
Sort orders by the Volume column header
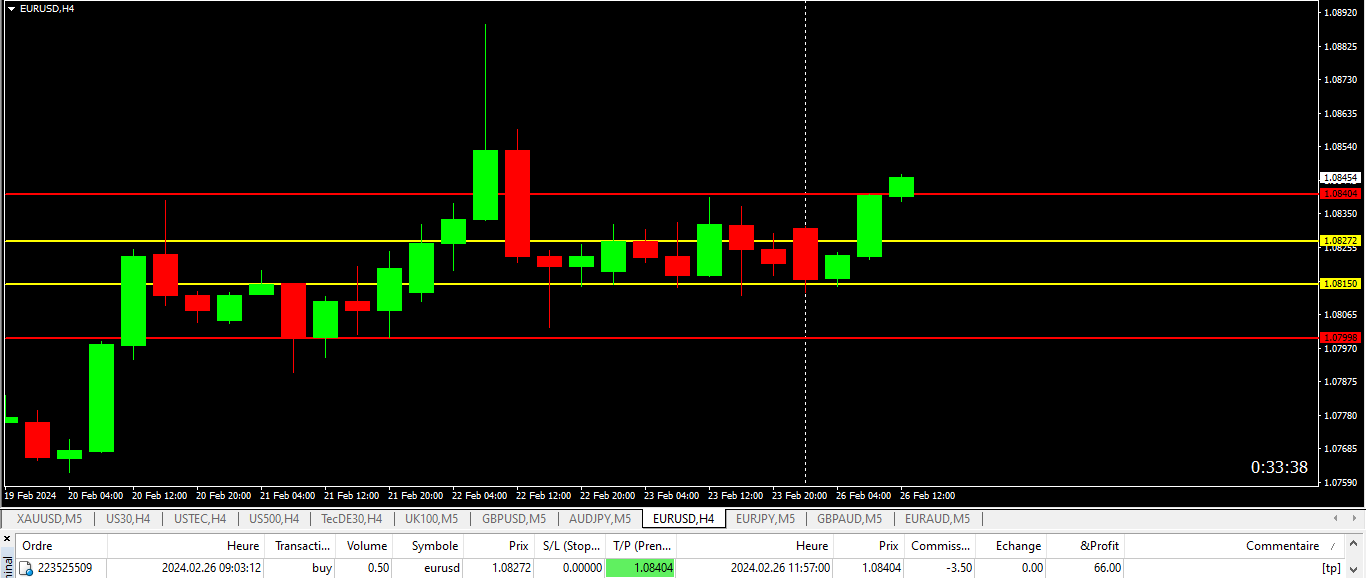(x=366, y=546)
